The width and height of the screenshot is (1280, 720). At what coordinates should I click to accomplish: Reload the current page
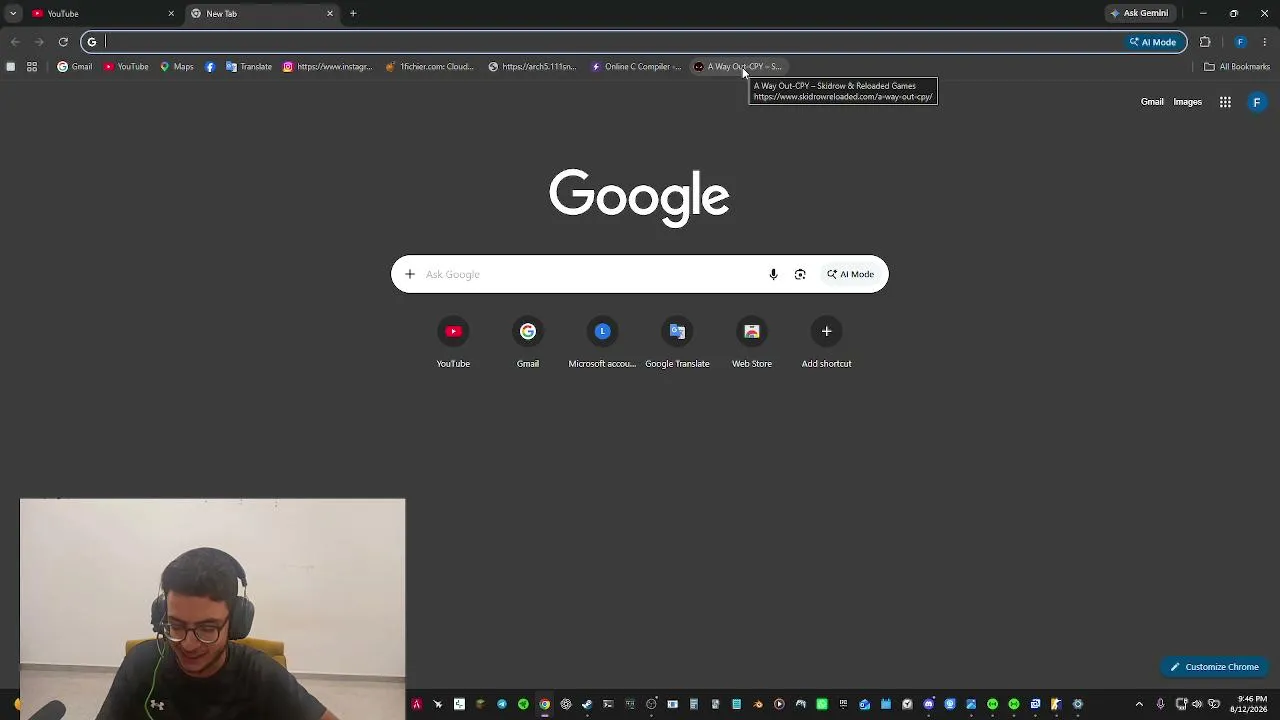click(x=63, y=42)
